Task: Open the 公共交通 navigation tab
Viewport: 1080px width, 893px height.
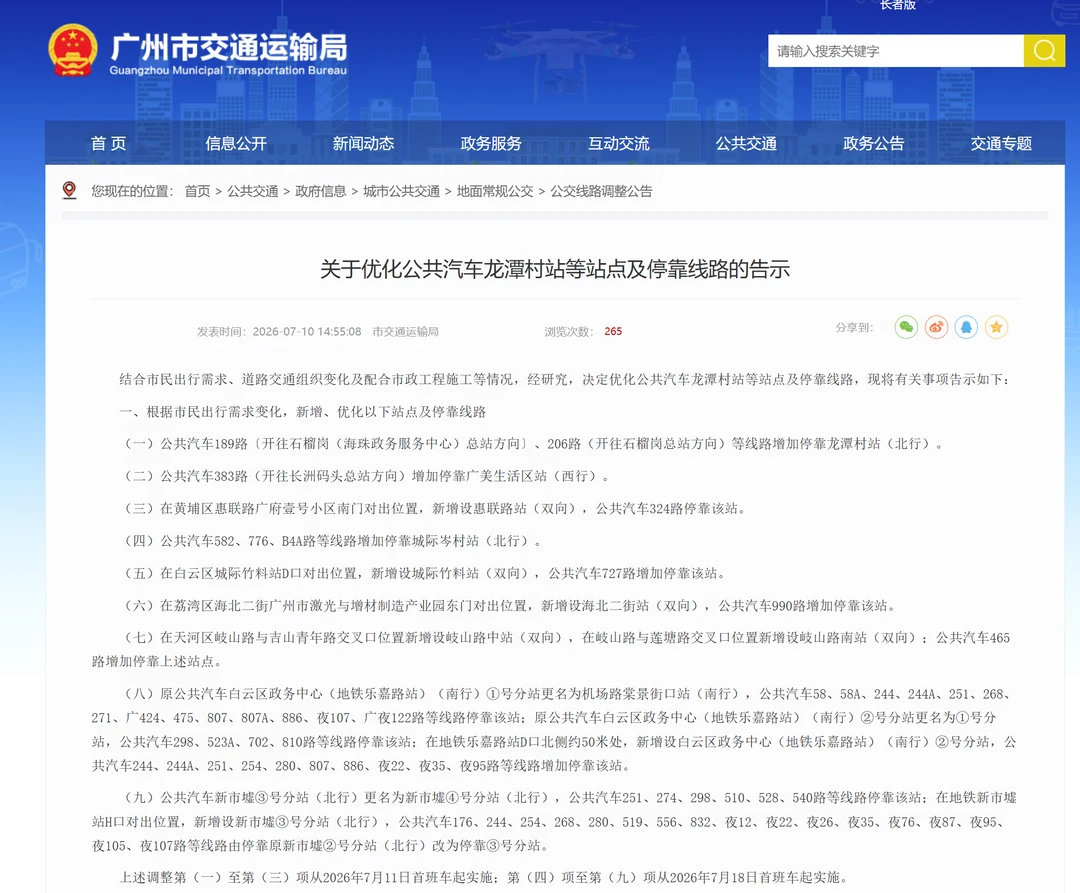Action: click(x=746, y=143)
